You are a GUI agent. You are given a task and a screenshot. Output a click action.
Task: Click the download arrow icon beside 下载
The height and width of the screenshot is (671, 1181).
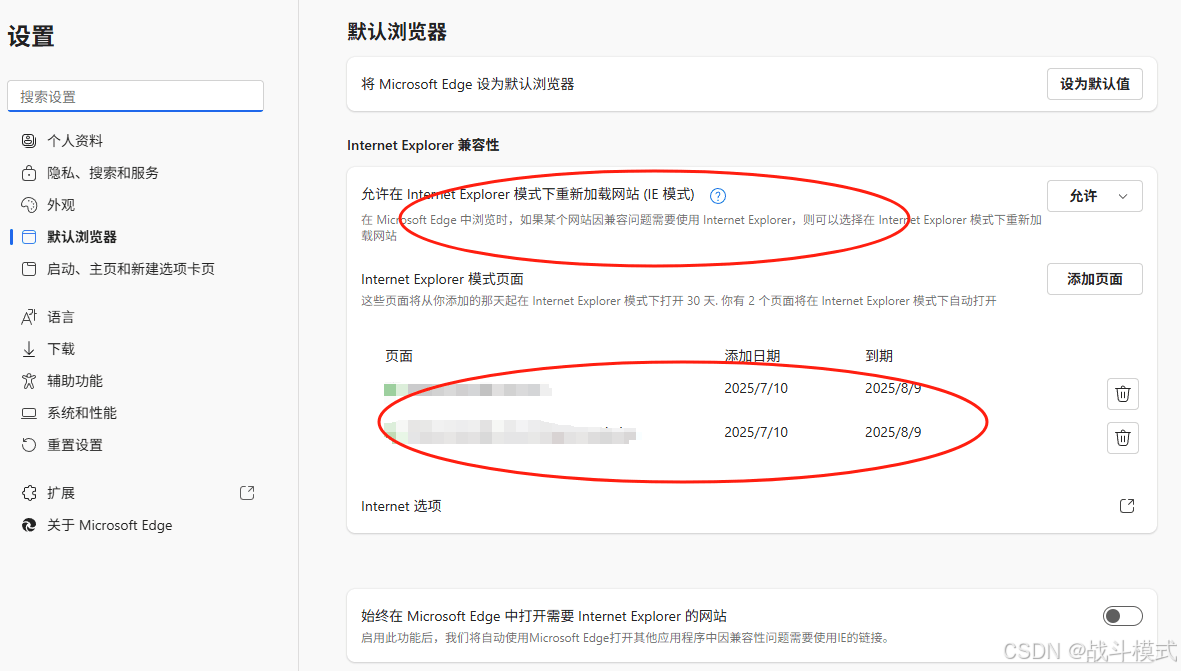[x=29, y=349]
